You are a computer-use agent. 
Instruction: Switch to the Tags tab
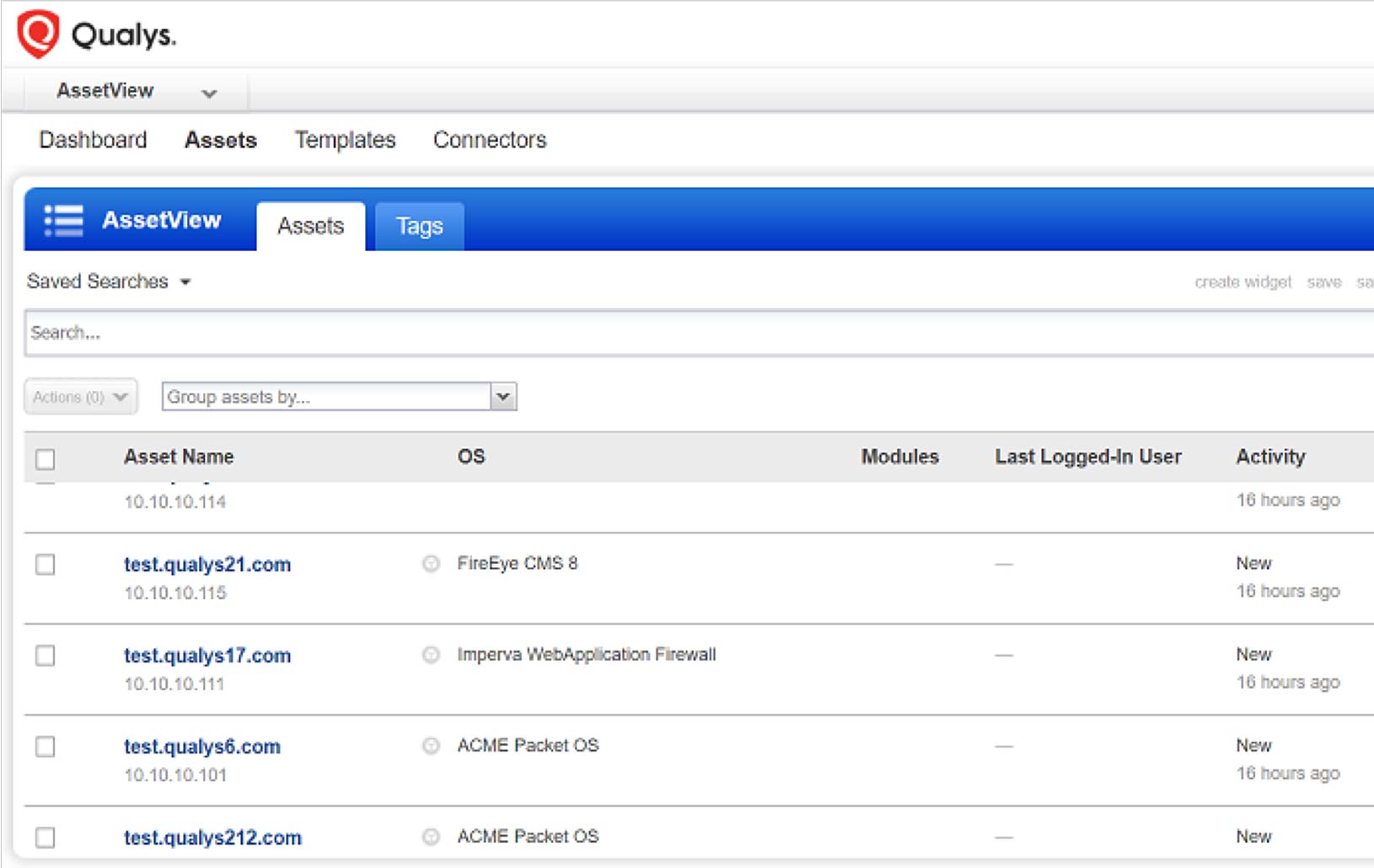click(x=419, y=227)
